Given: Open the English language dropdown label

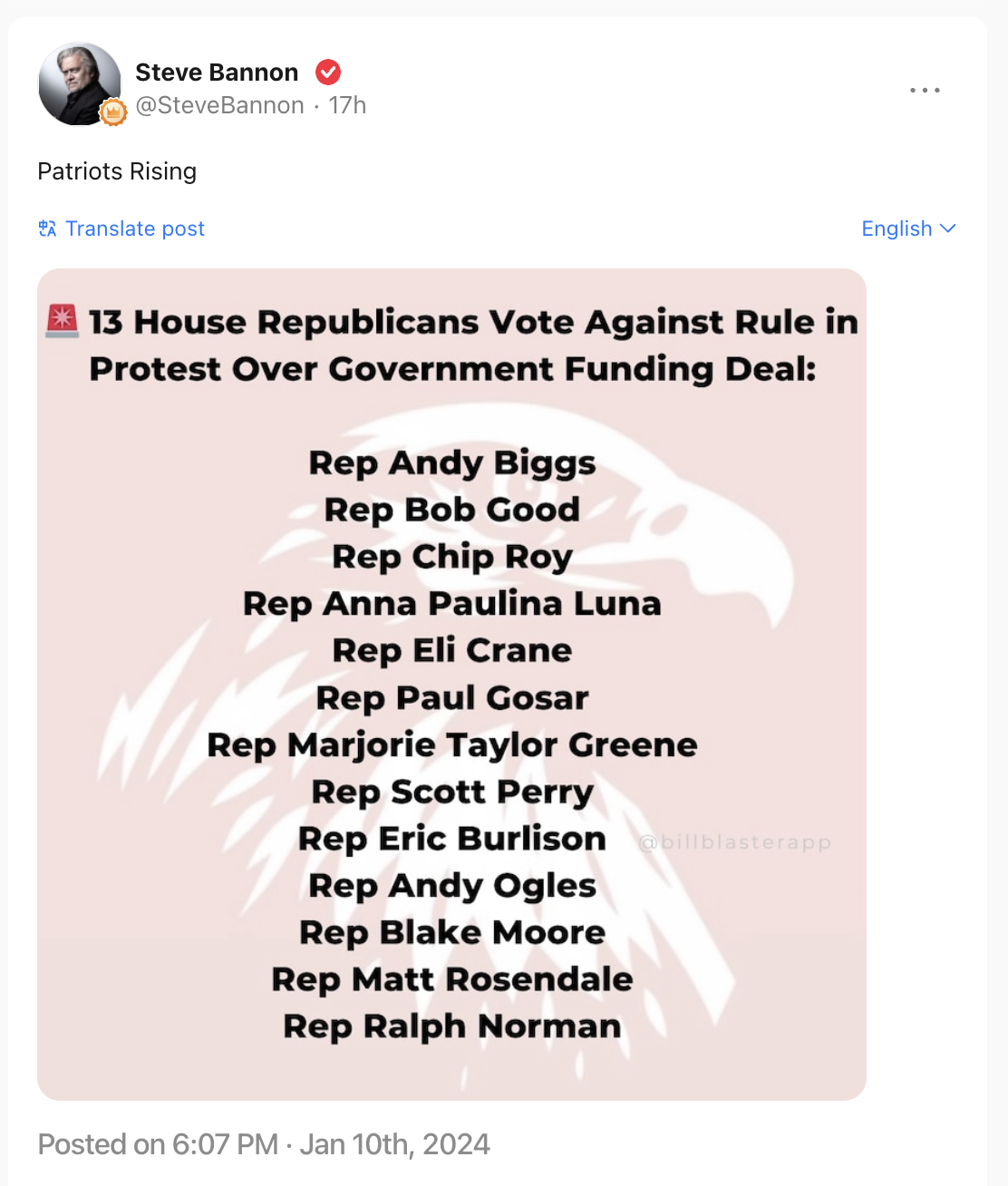Looking at the screenshot, I should pos(896,228).
